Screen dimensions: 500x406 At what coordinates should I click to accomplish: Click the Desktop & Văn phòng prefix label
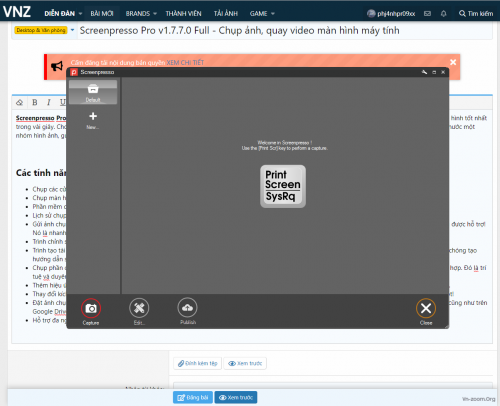[41, 30]
